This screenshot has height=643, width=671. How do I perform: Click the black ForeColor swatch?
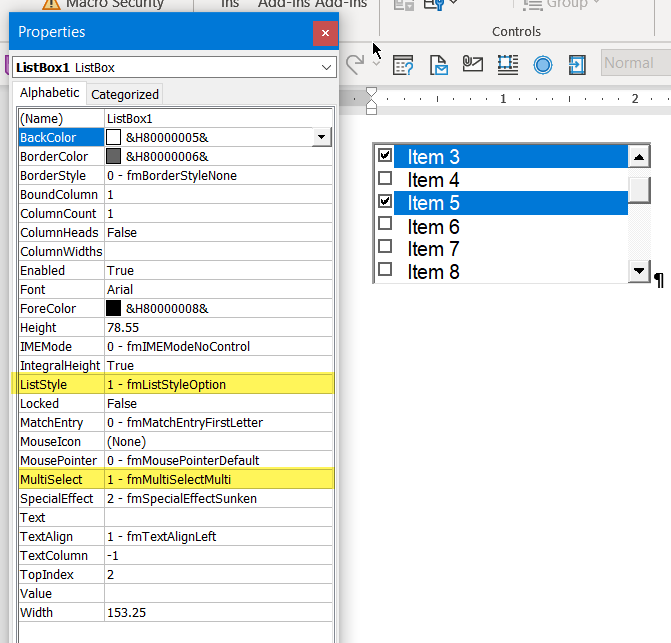[x=113, y=308]
